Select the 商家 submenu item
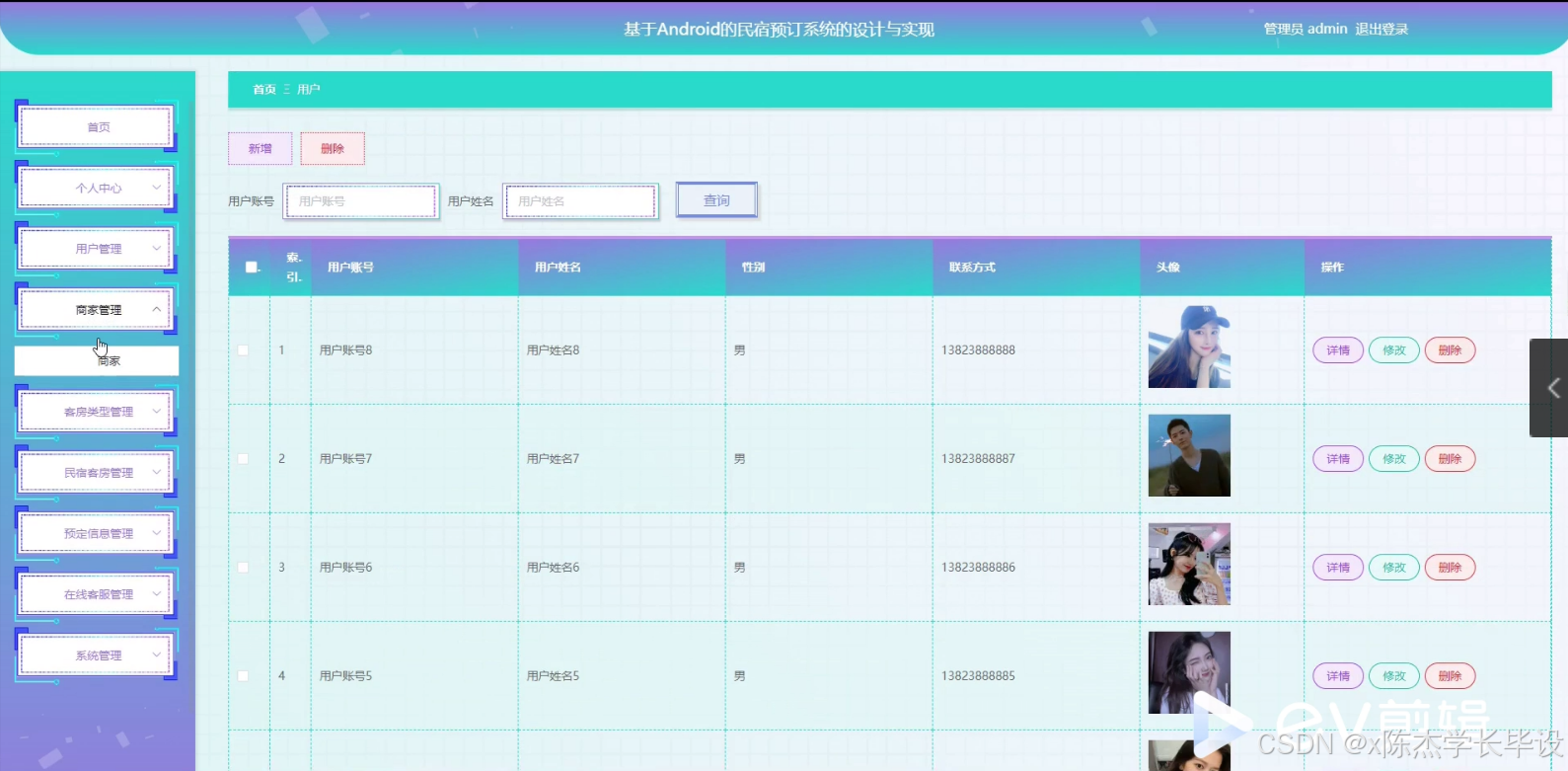Screen dimensions: 1568x771 [x=97, y=360]
